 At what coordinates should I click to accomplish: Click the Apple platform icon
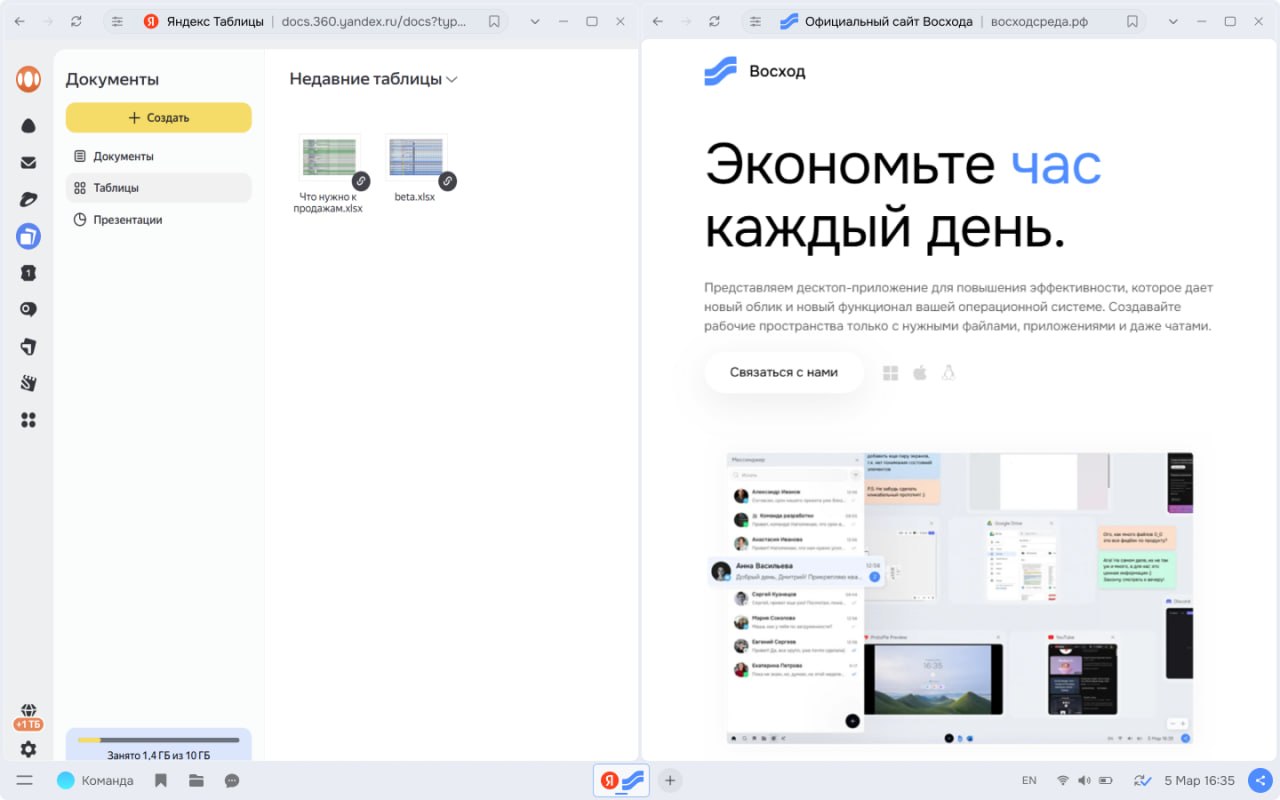coord(920,373)
